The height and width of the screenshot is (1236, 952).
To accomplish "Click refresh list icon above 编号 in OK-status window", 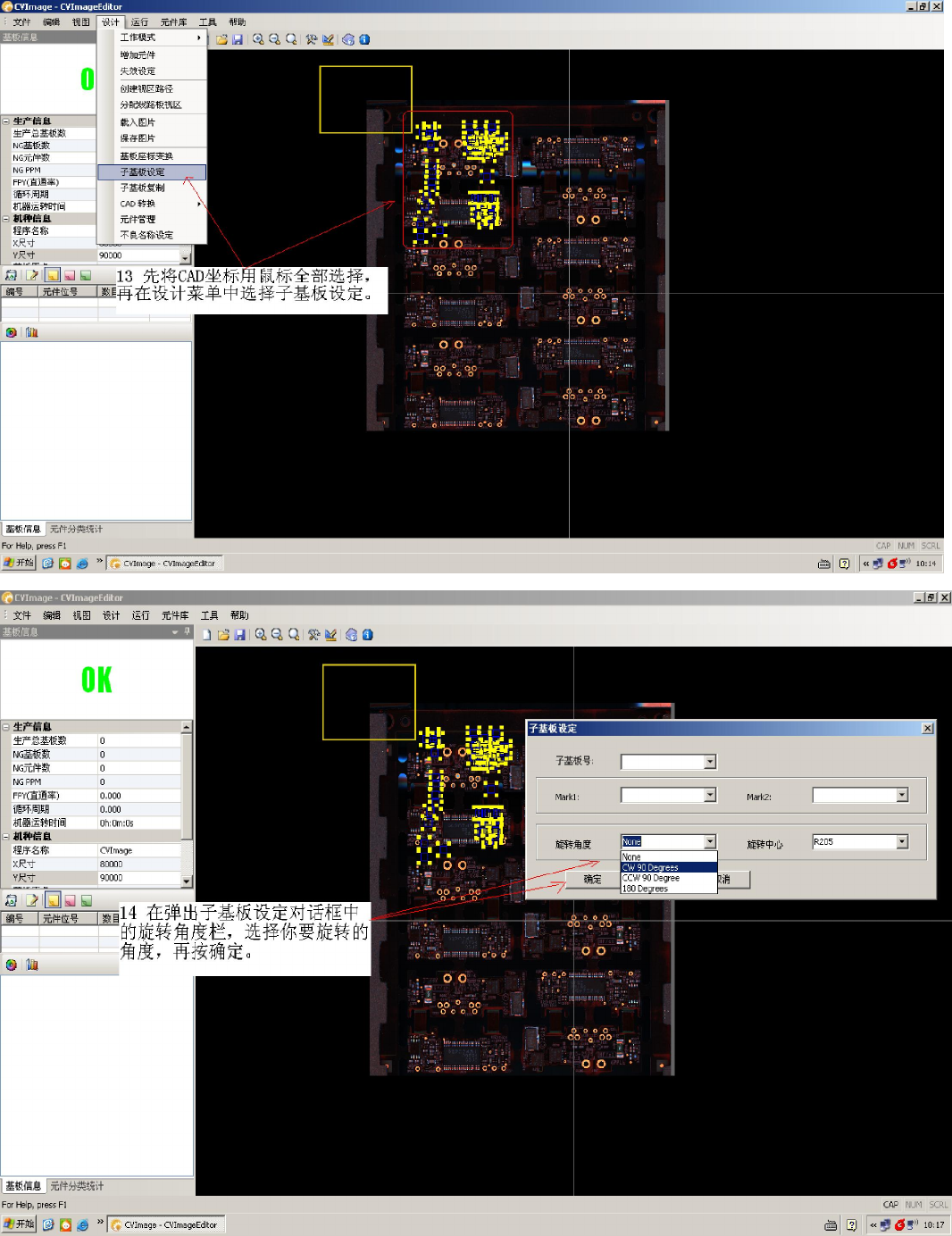I will (x=12, y=900).
